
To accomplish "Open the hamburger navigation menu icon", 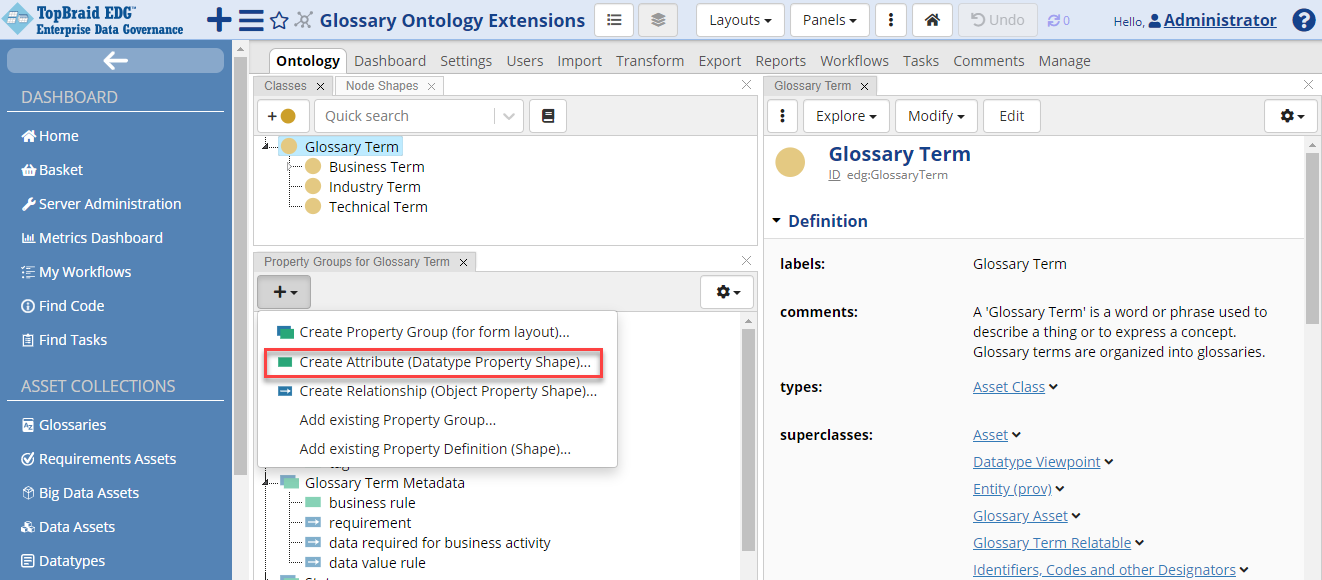I will [251, 20].
